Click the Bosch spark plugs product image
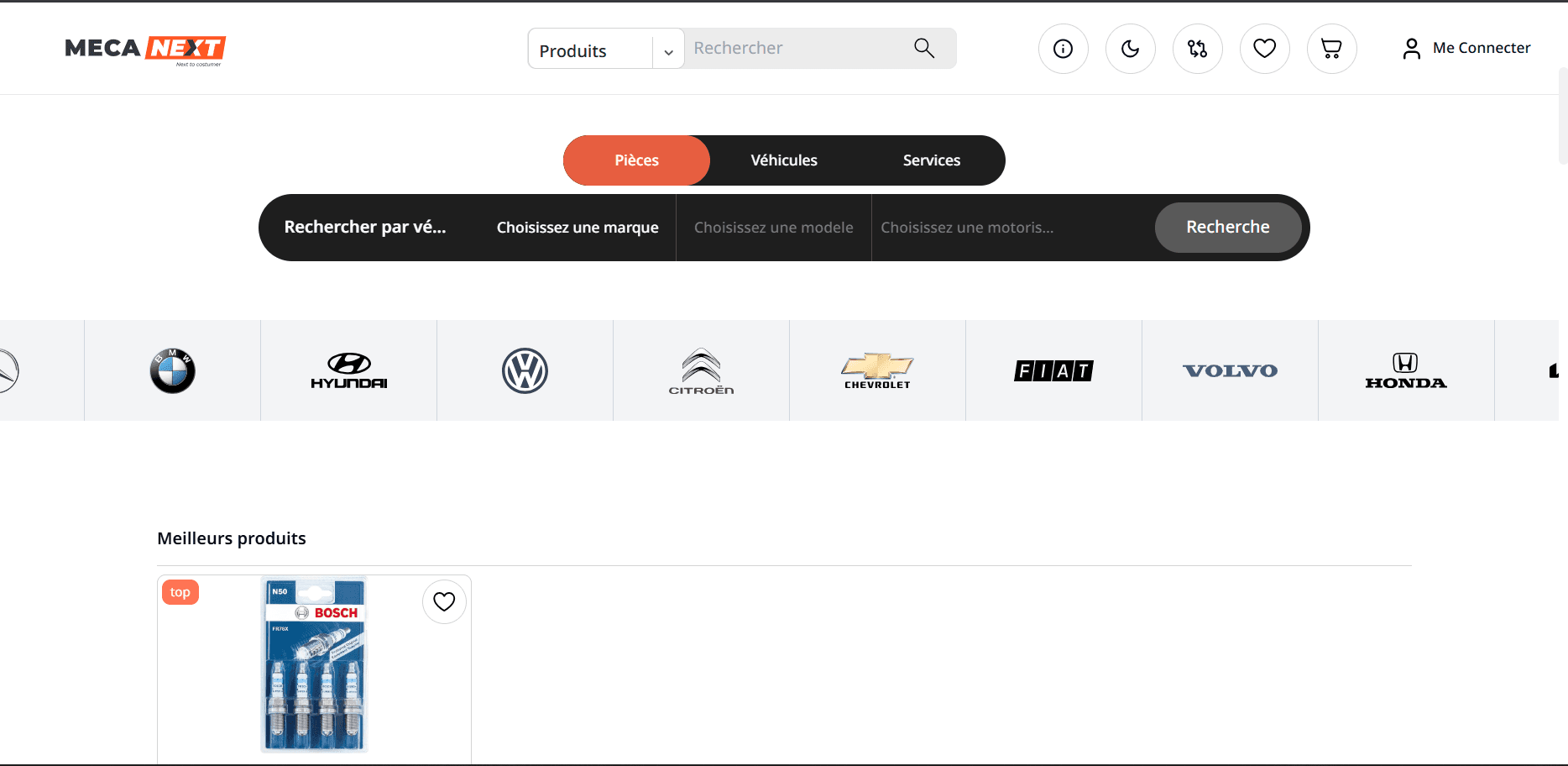This screenshot has width=1568, height=766. click(315, 664)
